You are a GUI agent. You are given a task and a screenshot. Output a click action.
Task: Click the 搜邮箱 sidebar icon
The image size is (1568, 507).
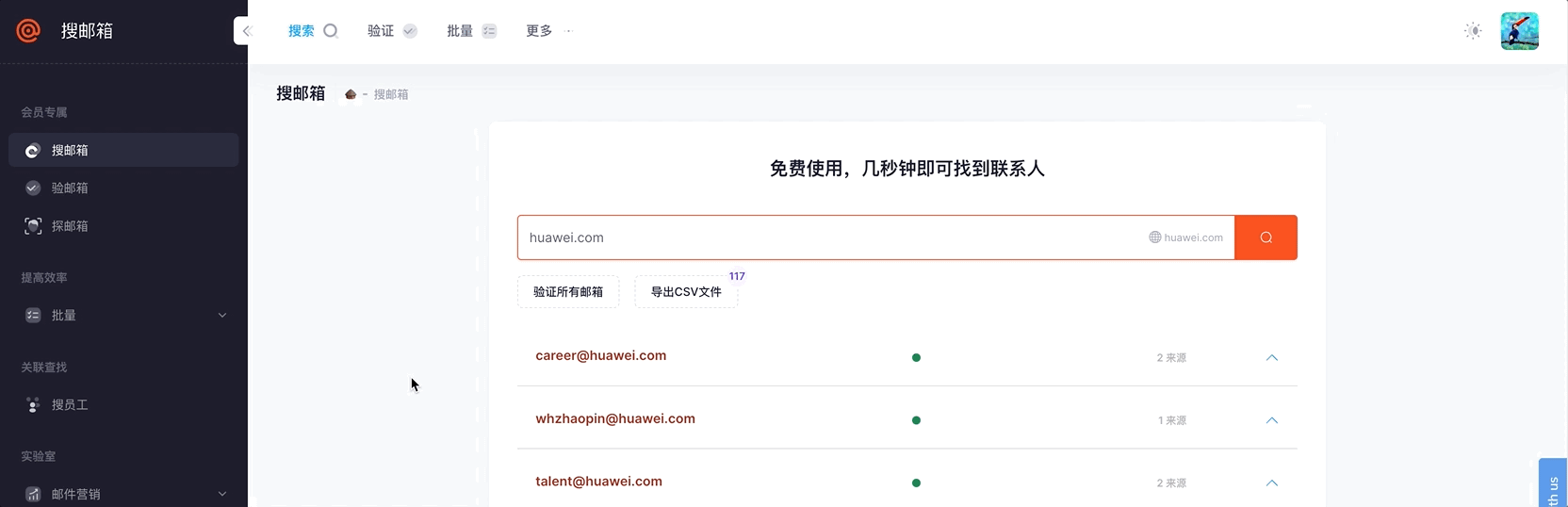33,151
